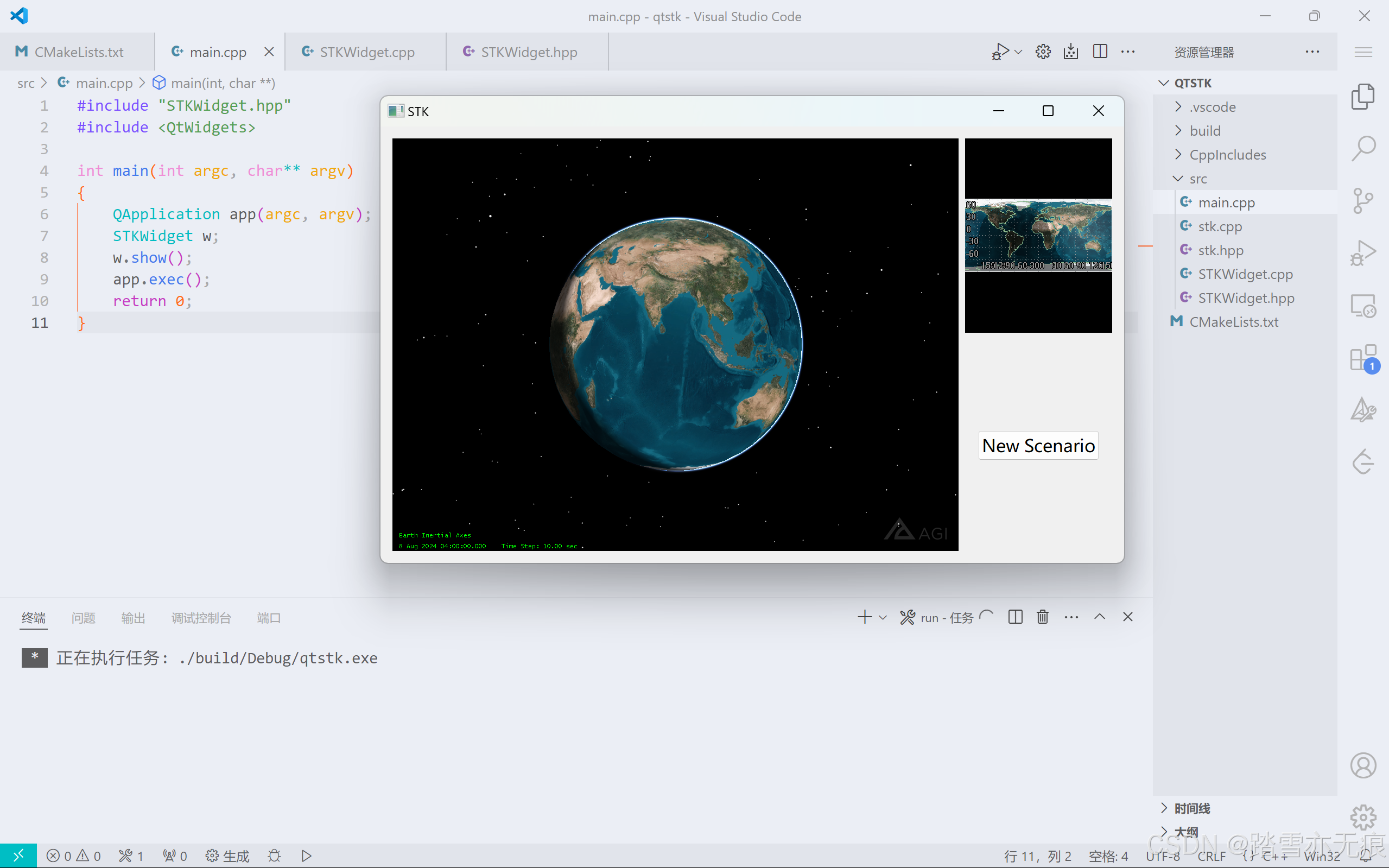Image resolution: width=1389 pixels, height=868 pixels.
Task: Expand the .vscode folder
Action: coord(1245,107)
